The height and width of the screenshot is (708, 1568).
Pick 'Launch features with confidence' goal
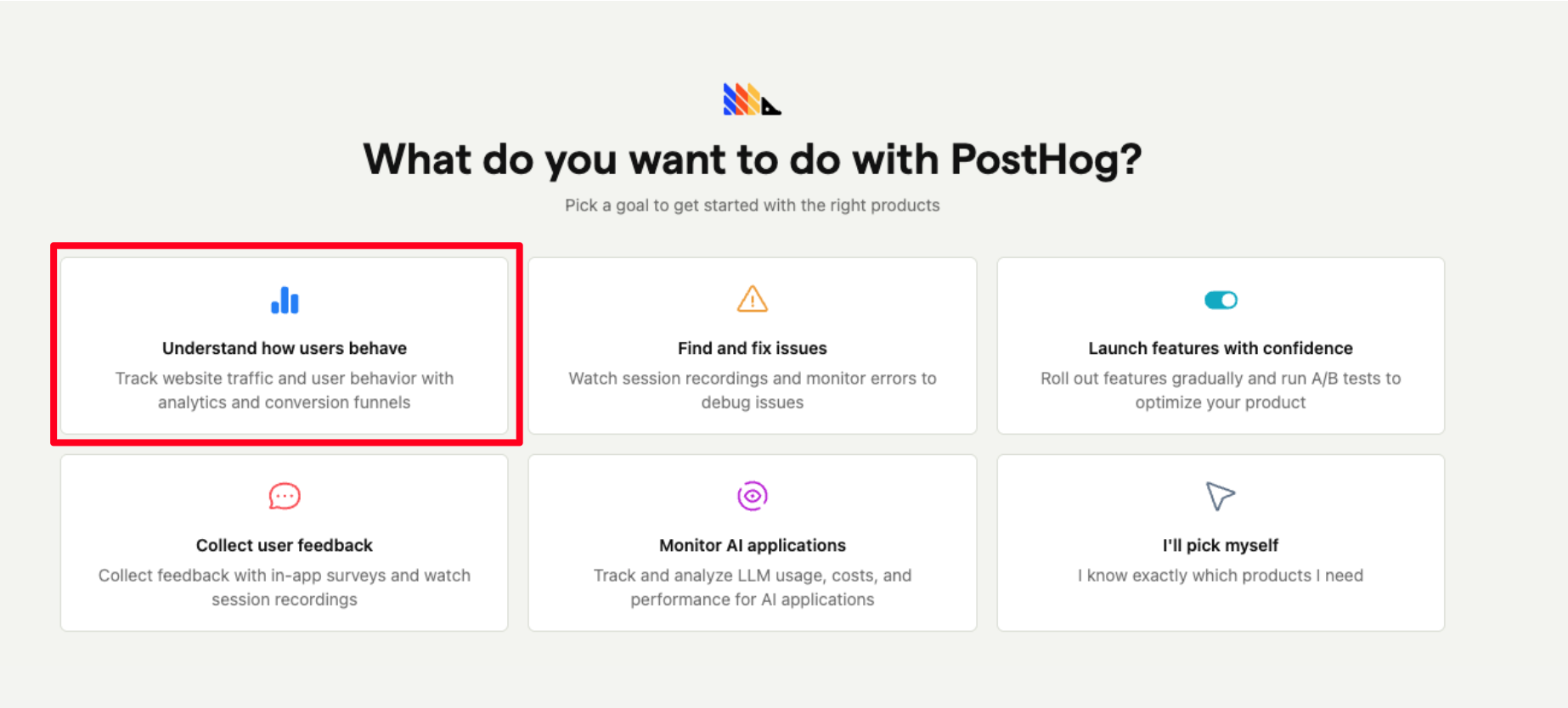click(1221, 346)
